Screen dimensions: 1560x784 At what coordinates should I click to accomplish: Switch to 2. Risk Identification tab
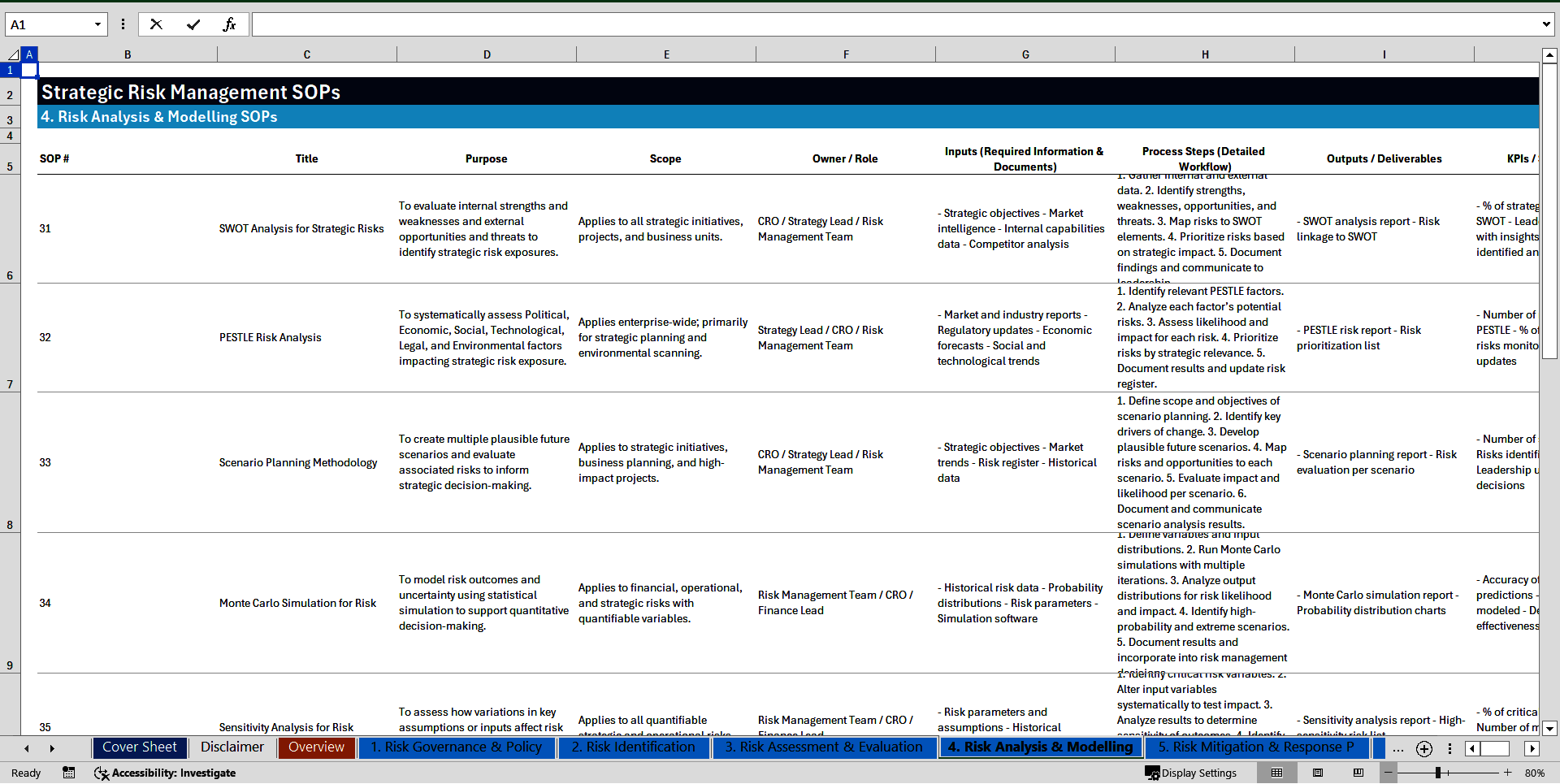[x=633, y=747]
